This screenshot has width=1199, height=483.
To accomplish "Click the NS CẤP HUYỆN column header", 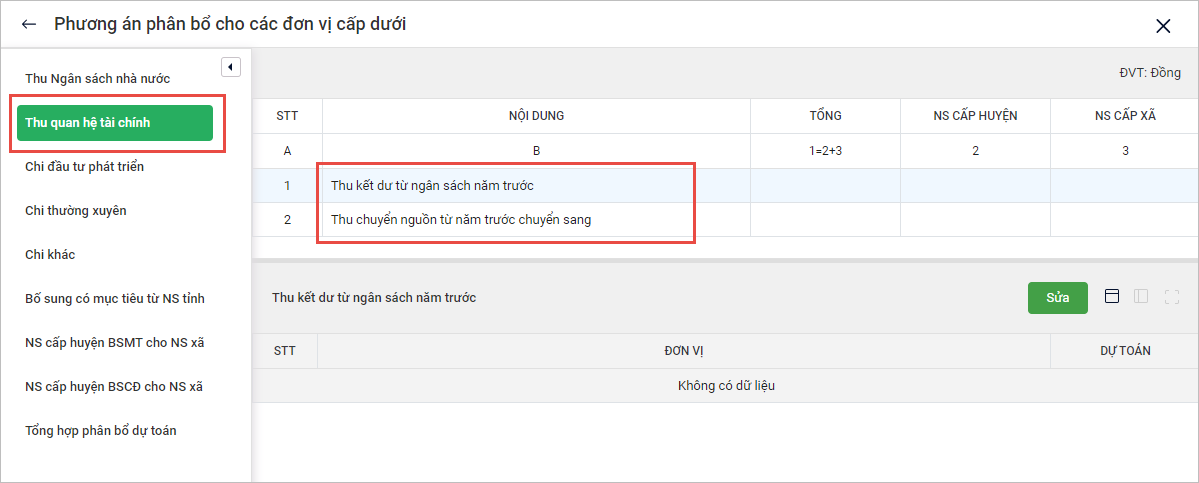I will coord(975,116).
